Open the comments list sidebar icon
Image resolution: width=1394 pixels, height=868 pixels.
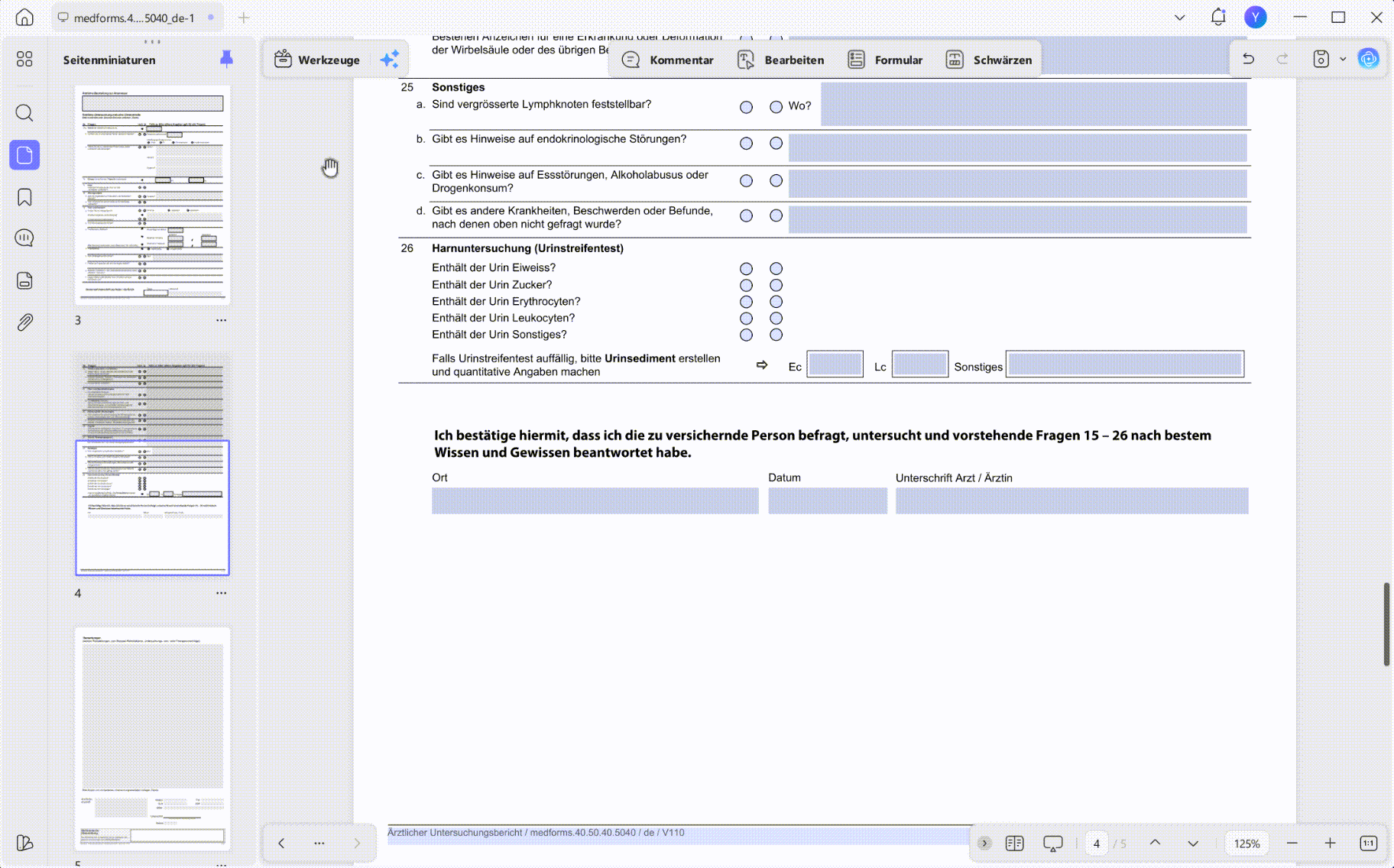coord(24,238)
